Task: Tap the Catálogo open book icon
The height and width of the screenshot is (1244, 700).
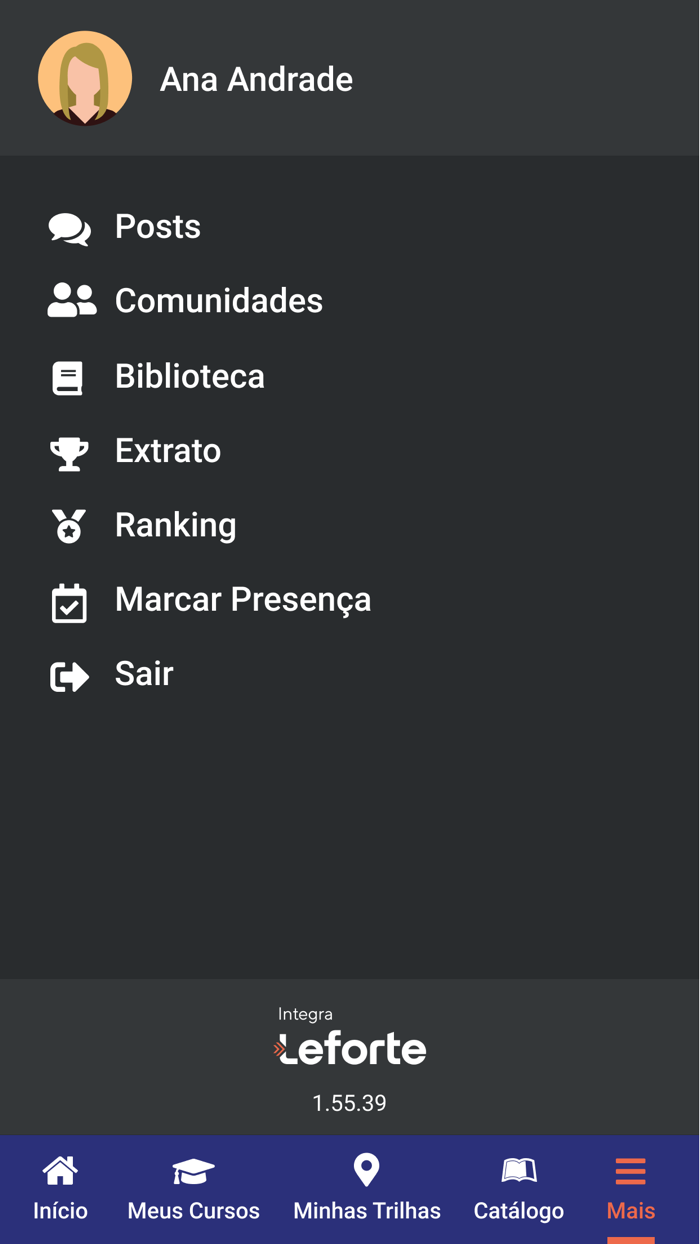Action: [518, 1170]
